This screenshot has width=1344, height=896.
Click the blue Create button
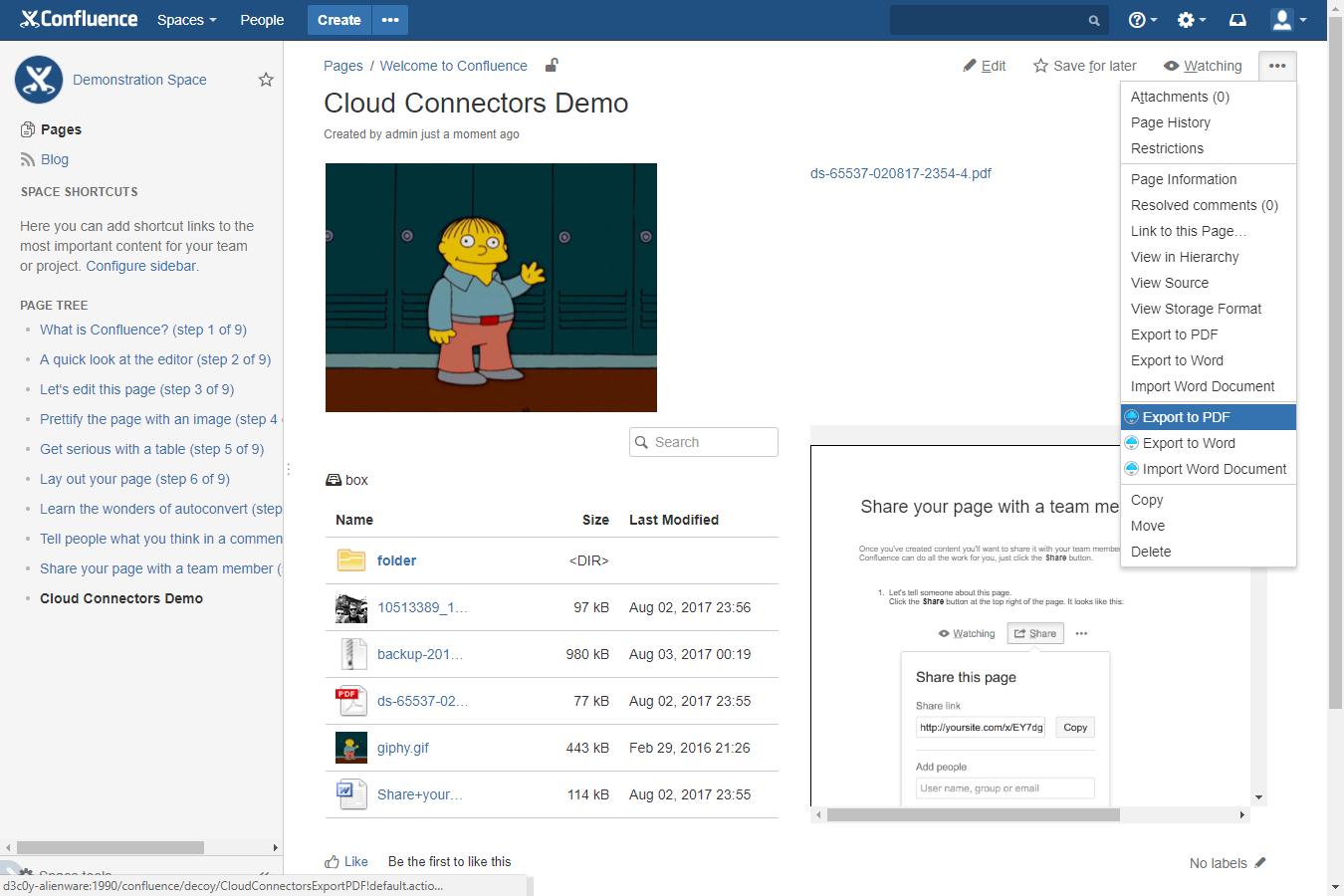click(x=338, y=20)
